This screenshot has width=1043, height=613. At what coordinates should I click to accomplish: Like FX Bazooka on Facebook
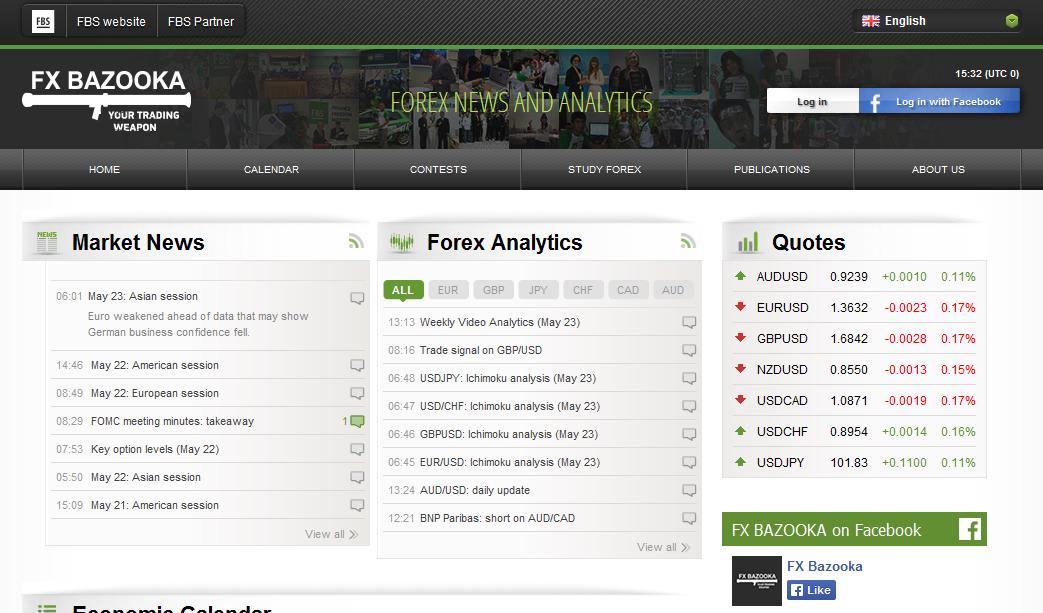[812, 590]
